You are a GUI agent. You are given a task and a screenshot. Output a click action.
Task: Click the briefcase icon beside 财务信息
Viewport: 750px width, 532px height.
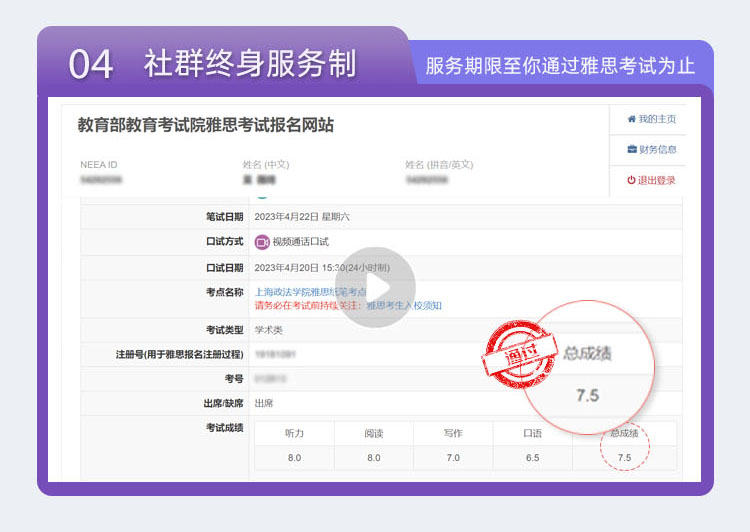pyautogui.click(x=632, y=149)
